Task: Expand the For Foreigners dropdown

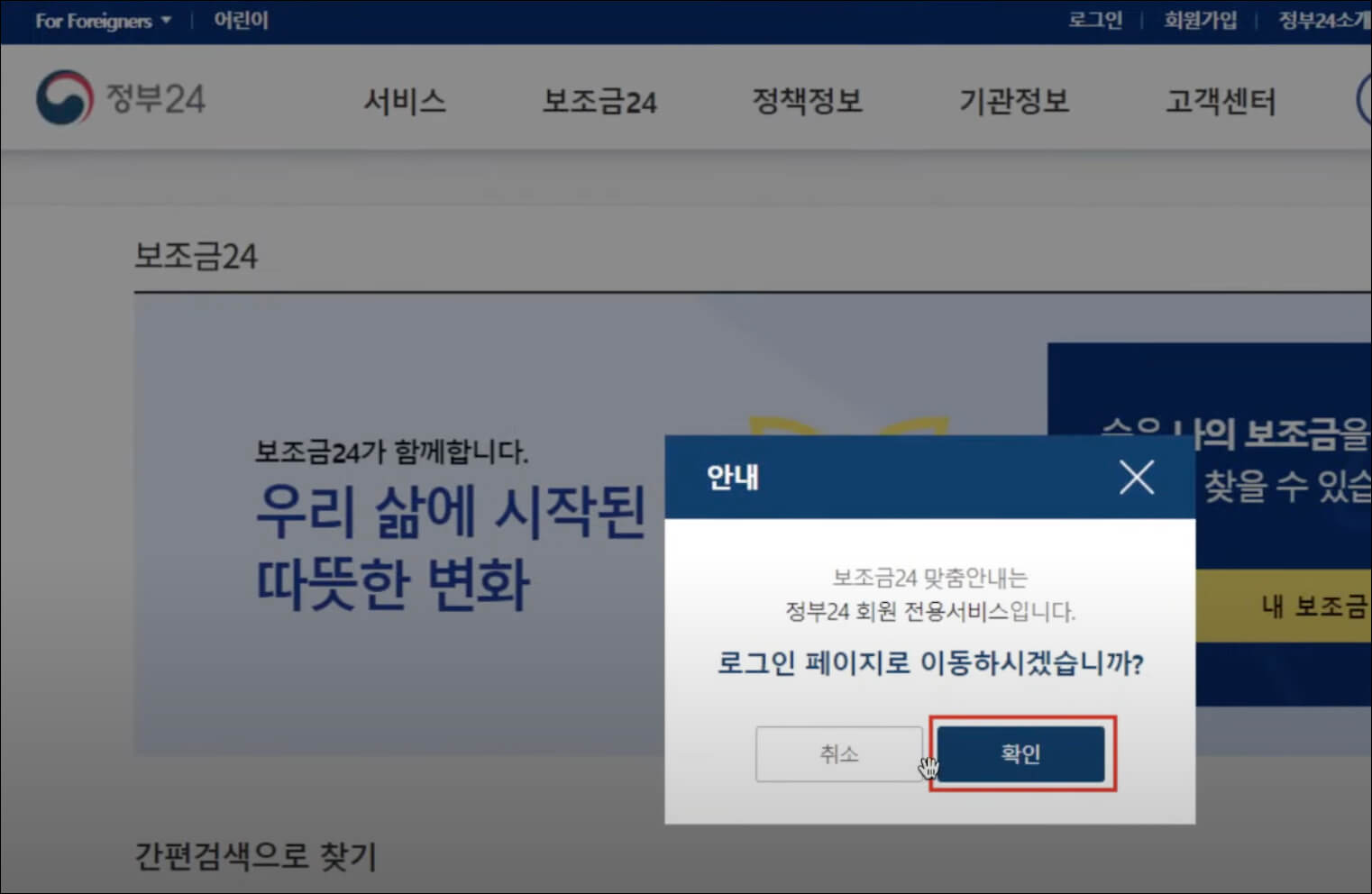Action: point(103,21)
